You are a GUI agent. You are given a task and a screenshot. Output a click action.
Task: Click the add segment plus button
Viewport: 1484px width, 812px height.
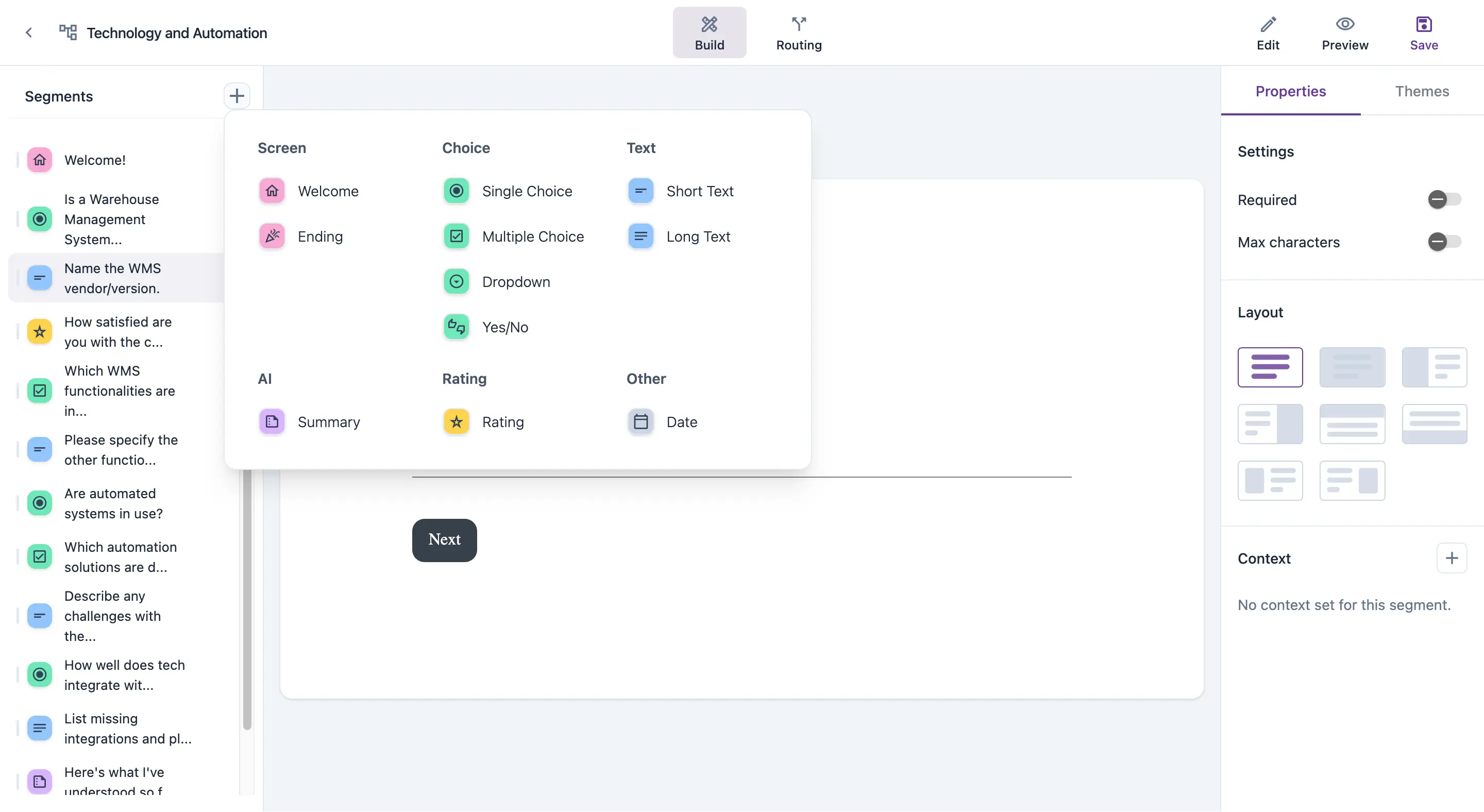pyautogui.click(x=237, y=96)
